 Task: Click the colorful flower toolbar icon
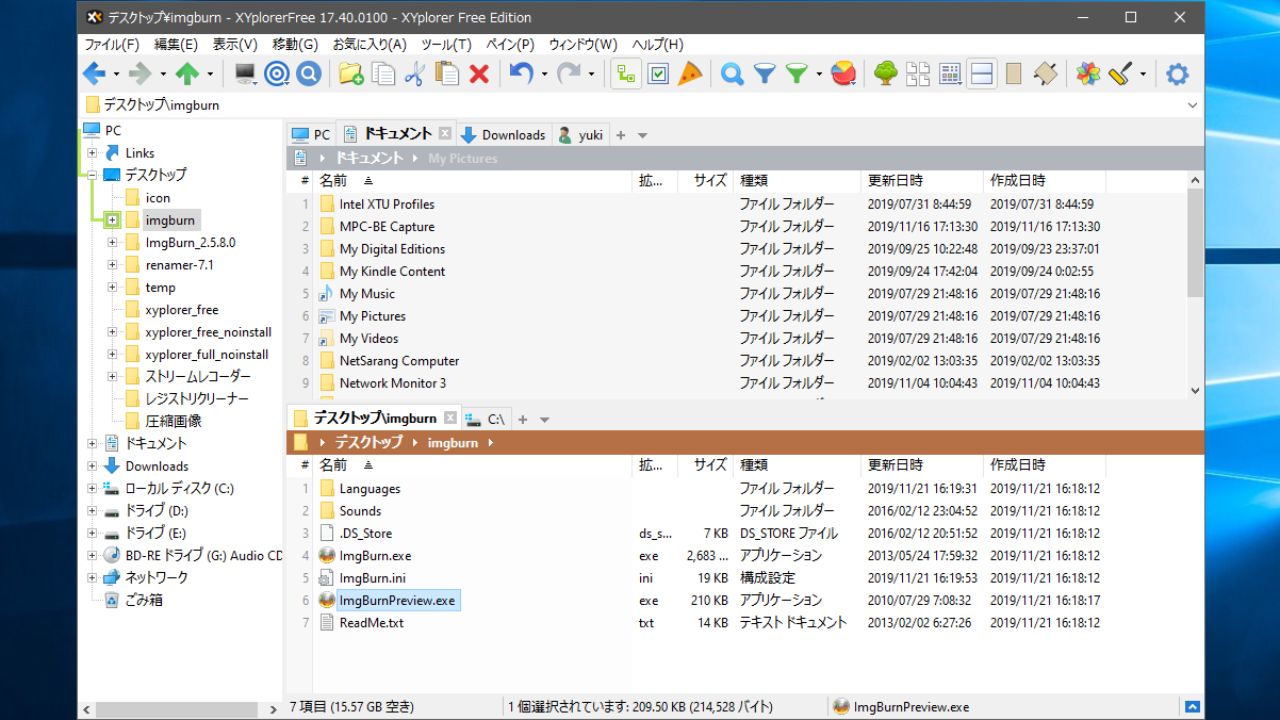click(1088, 73)
